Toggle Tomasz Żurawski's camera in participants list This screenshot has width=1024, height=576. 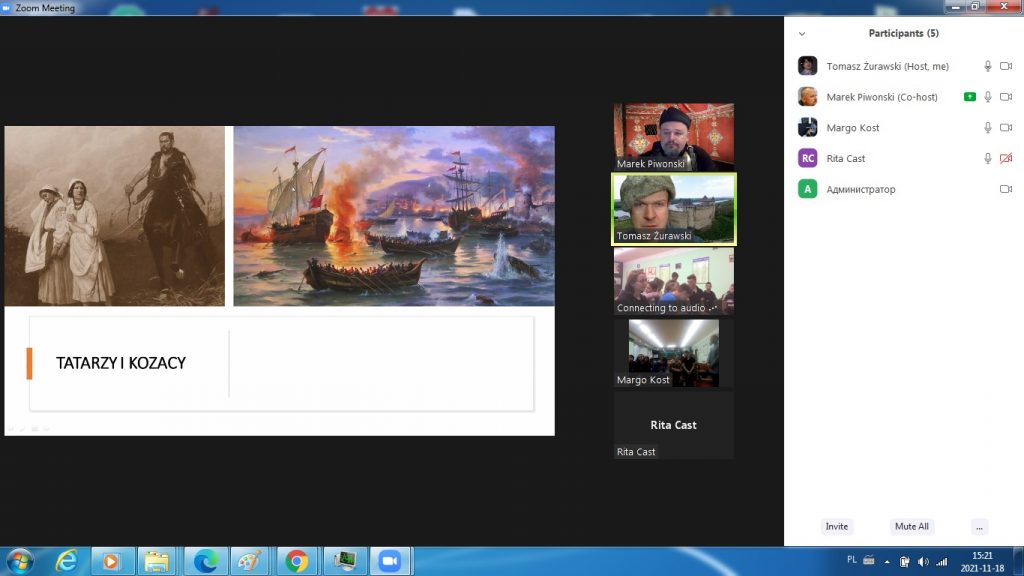(1006, 66)
